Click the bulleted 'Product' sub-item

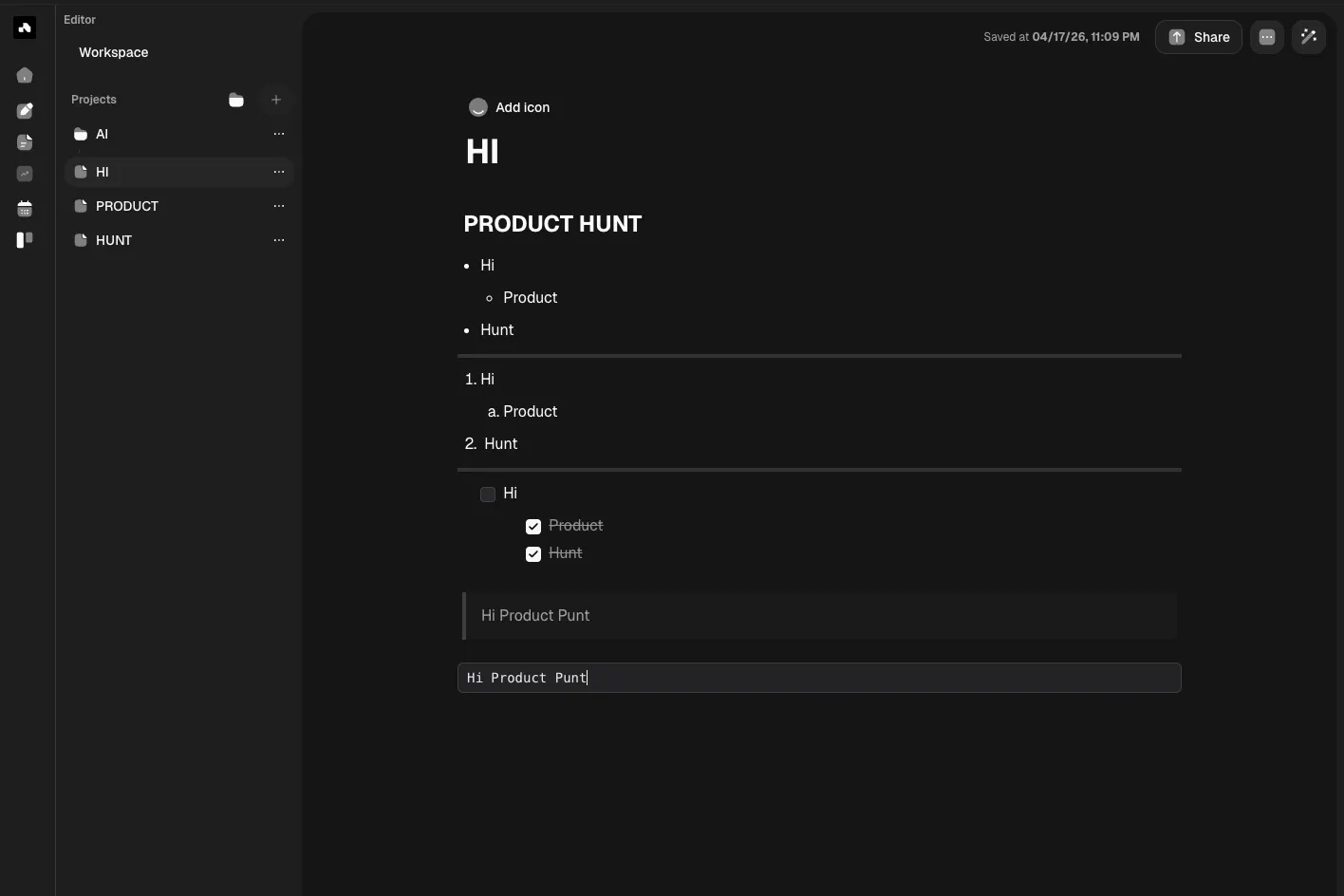531,298
